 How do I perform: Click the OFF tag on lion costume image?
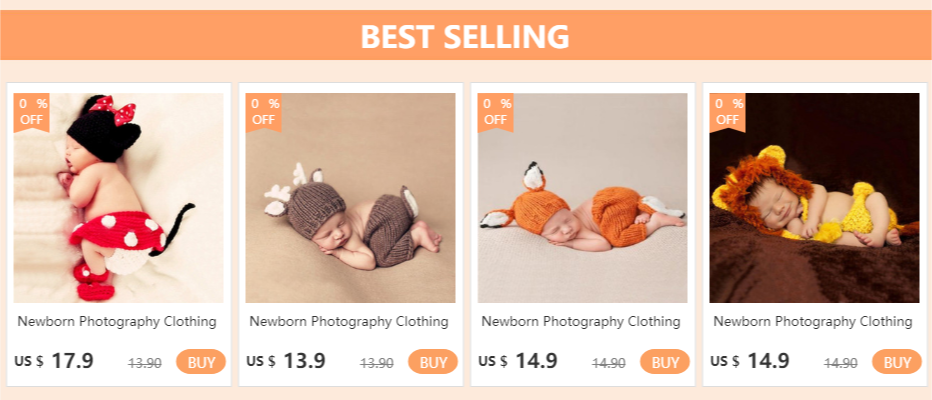(x=727, y=111)
